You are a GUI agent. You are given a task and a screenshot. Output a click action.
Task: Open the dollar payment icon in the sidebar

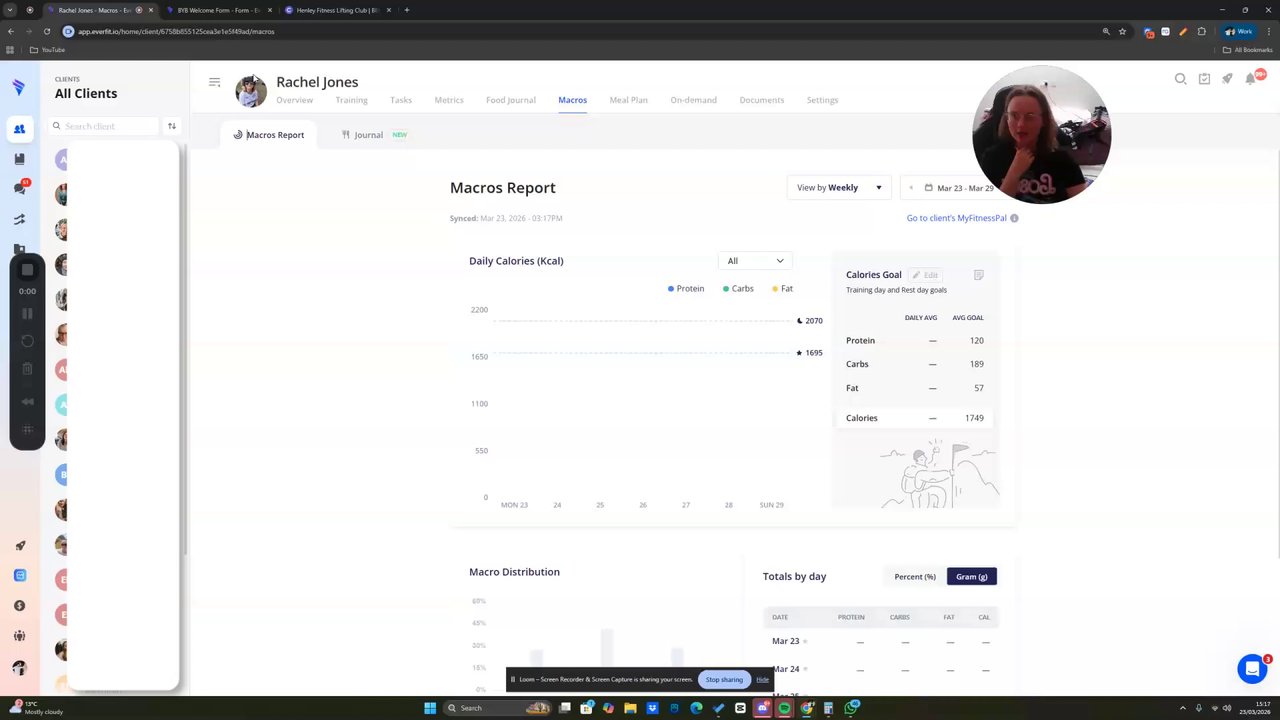[x=19, y=605]
